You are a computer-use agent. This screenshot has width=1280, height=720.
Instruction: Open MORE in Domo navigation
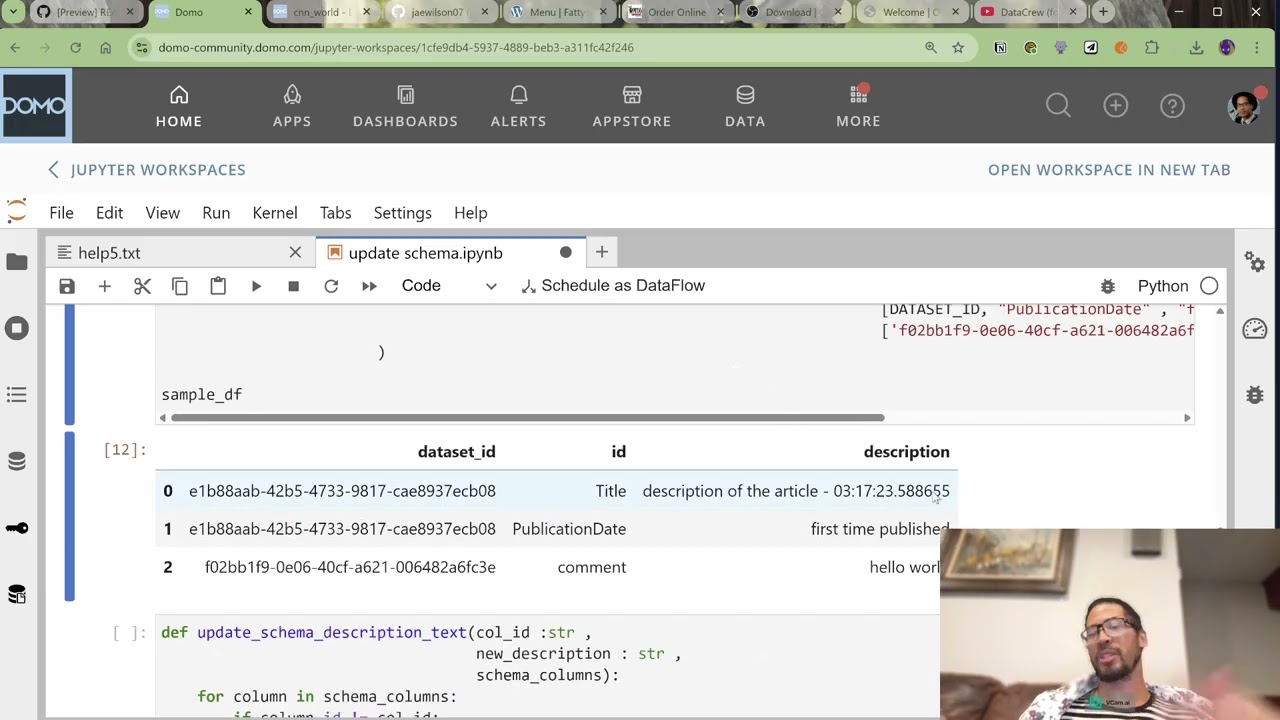click(858, 106)
